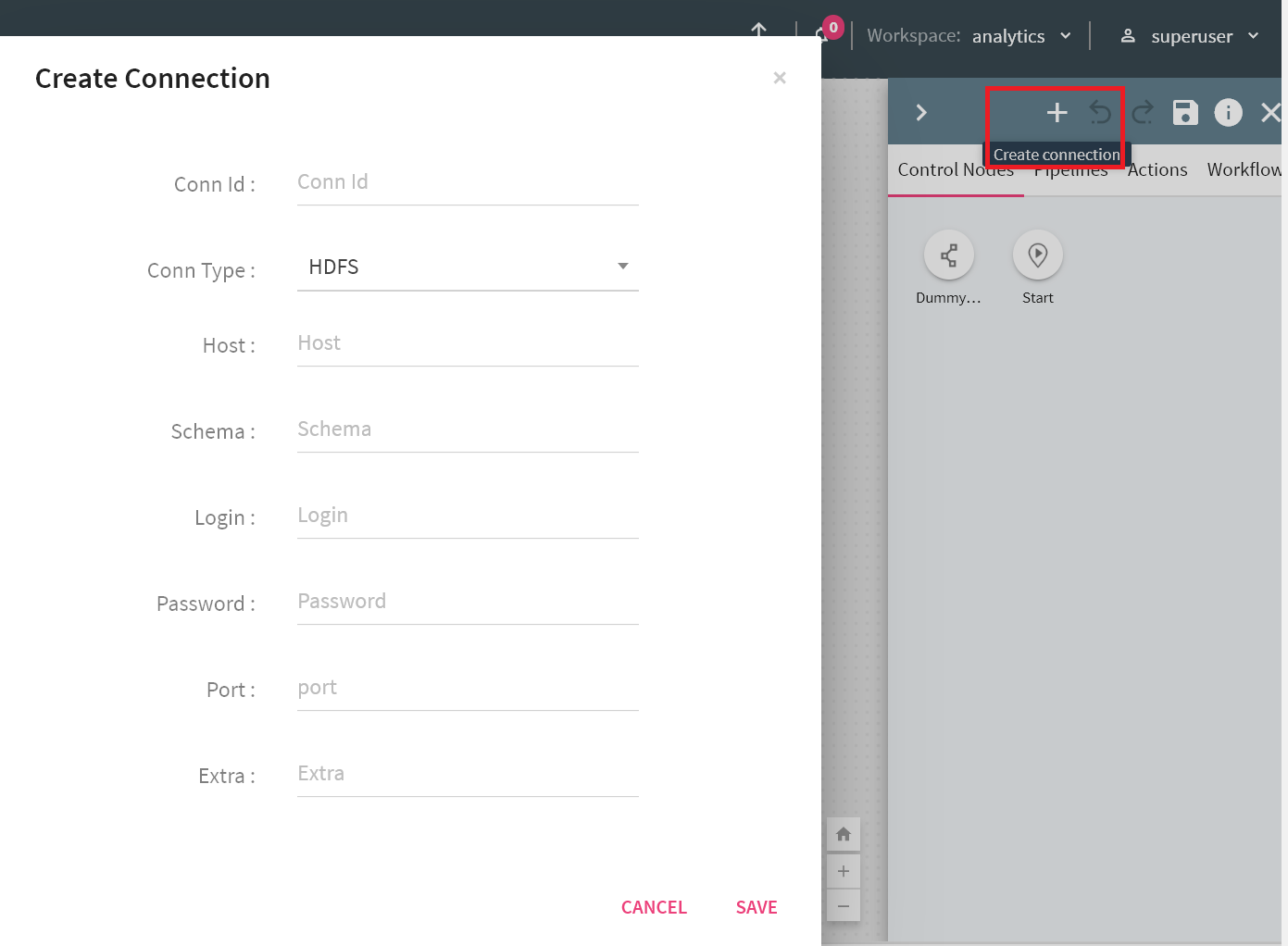Click the undo arrow icon
The image size is (1288, 946).
coord(1100,113)
